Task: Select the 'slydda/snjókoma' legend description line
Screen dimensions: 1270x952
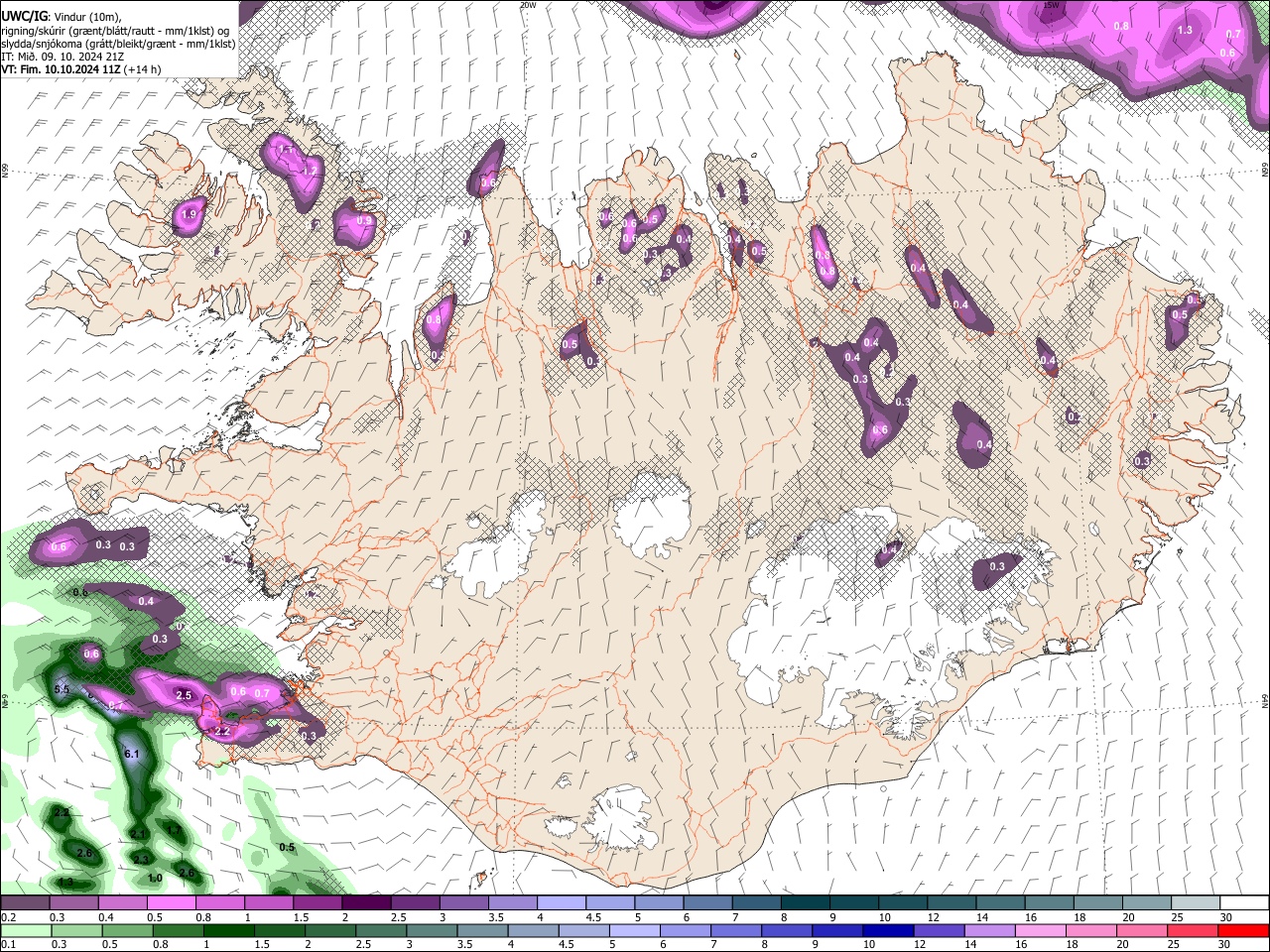Action: (x=118, y=44)
